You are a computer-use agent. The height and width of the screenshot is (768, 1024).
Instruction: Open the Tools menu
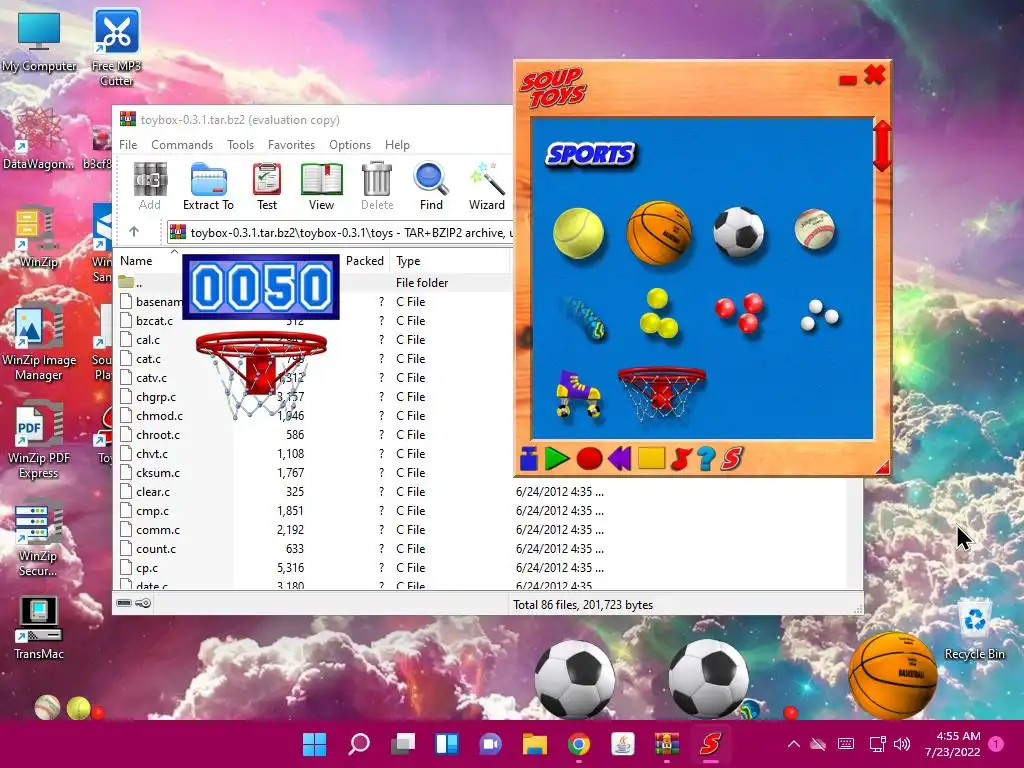240,145
